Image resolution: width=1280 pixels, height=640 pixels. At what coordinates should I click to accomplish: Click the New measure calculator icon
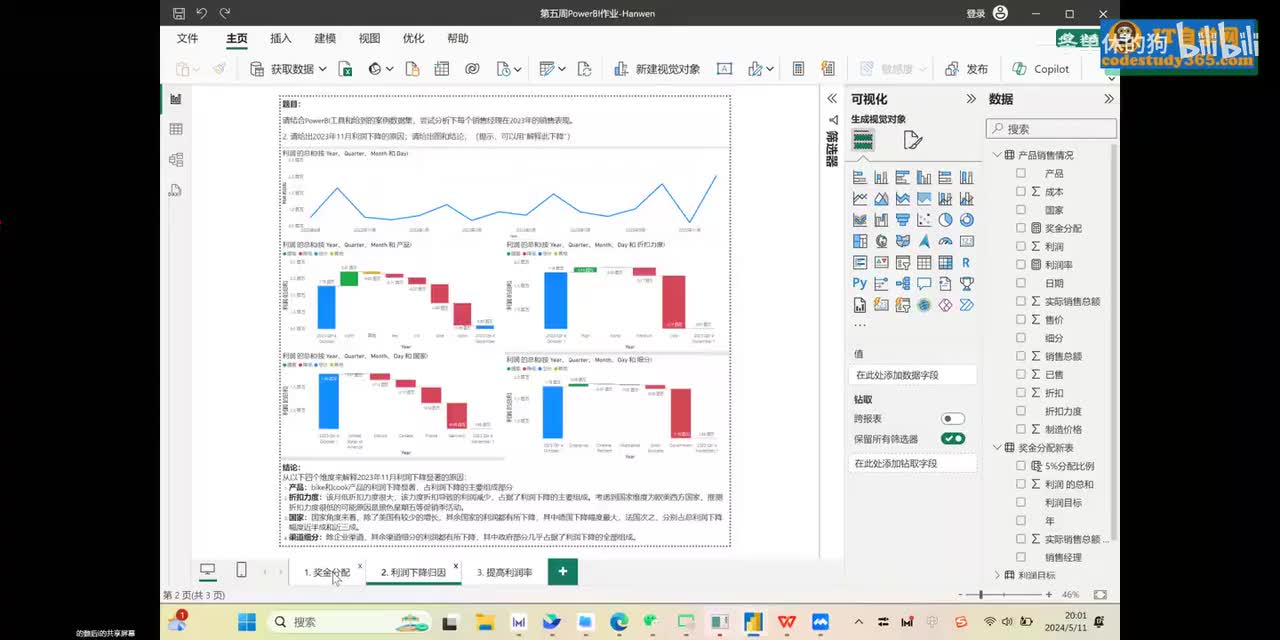pyautogui.click(x=798, y=69)
